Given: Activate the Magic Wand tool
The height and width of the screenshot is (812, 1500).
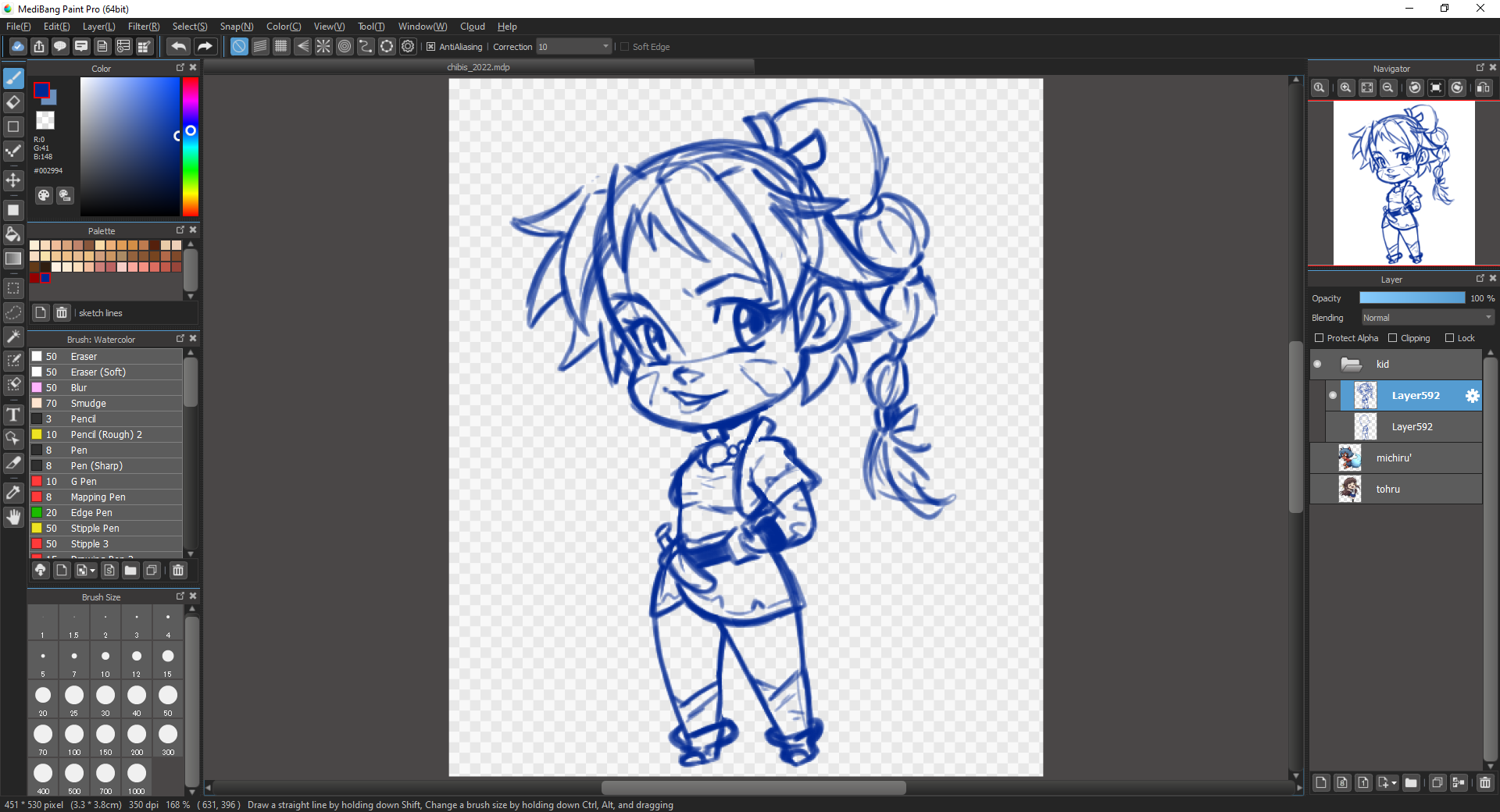Looking at the screenshot, I should tap(13, 337).
